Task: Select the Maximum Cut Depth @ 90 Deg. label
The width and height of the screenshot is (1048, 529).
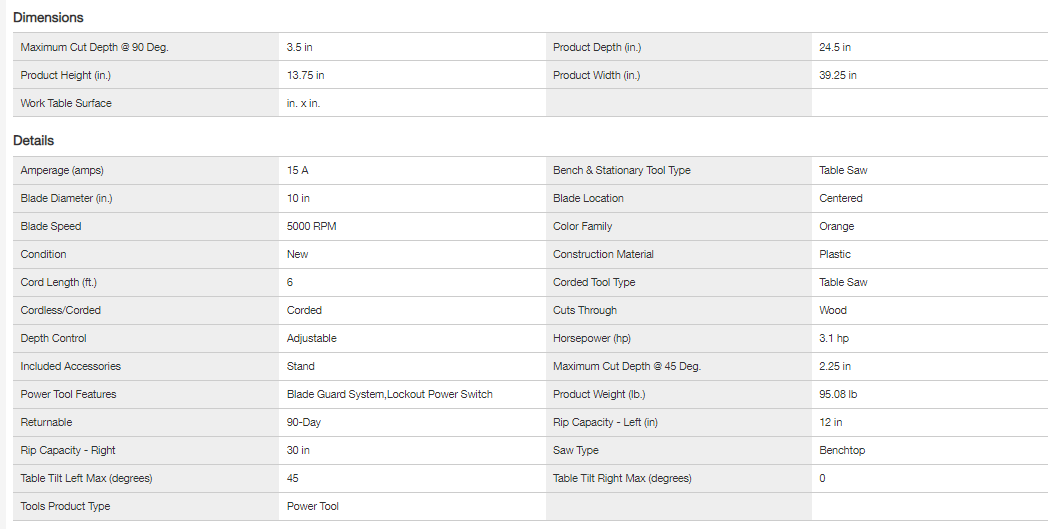Action: 94,47
